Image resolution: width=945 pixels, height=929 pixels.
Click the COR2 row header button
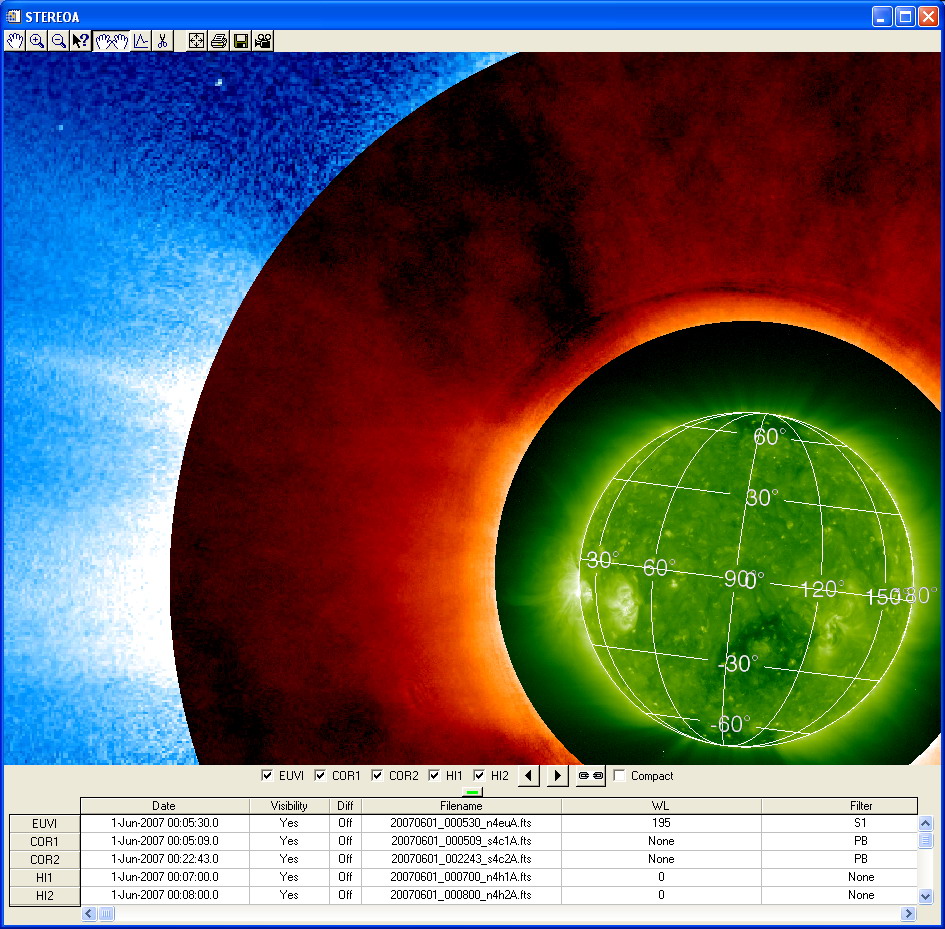pos(44,859)
